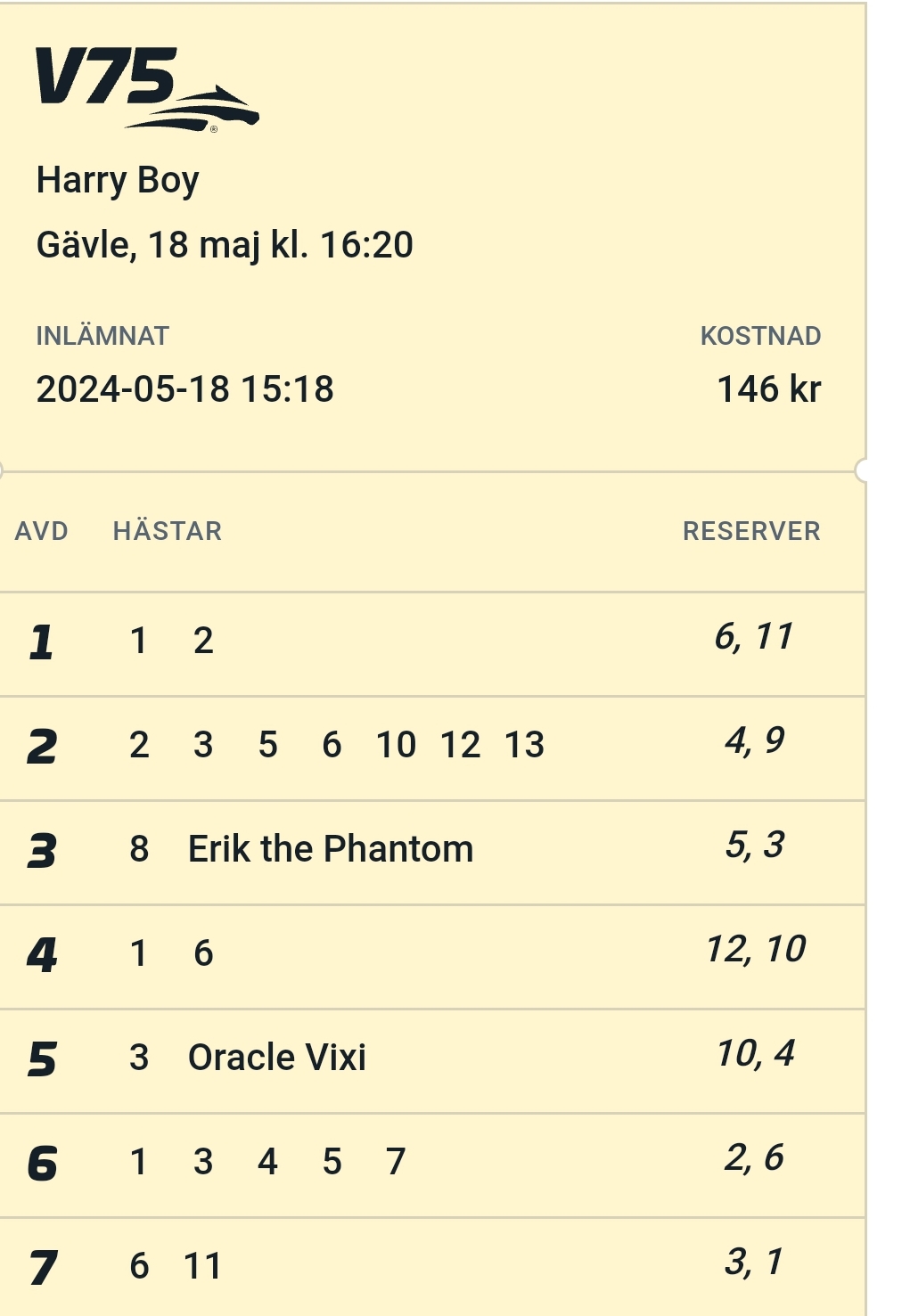Select horse 13 in race 2

tap(524, 745)
